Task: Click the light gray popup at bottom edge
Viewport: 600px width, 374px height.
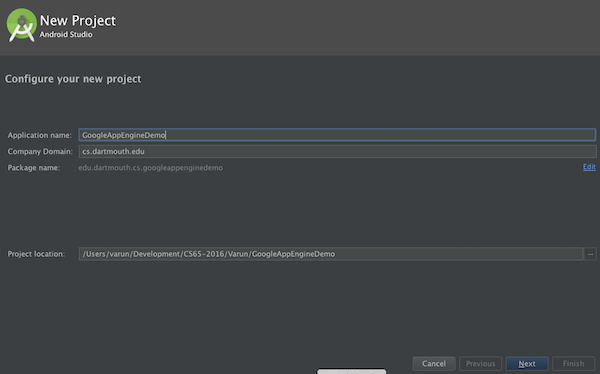Action: point(351,371)
